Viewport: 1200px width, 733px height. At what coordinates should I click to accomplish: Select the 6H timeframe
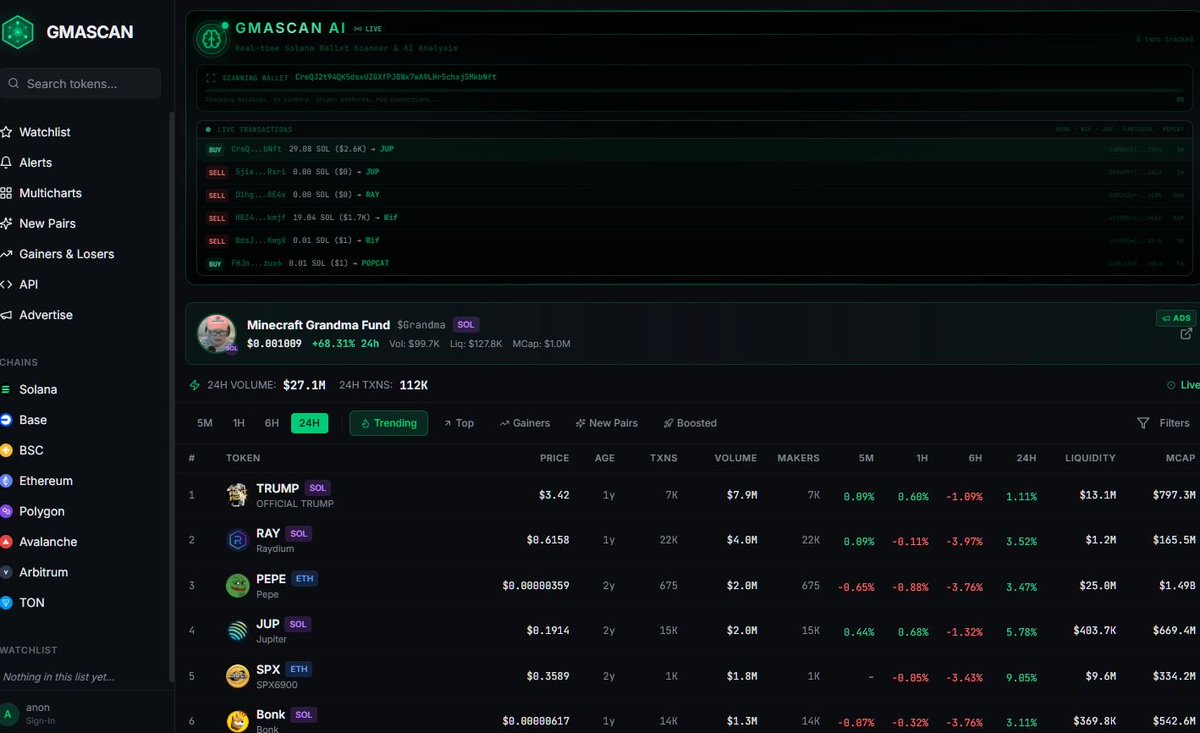(272, 423)
